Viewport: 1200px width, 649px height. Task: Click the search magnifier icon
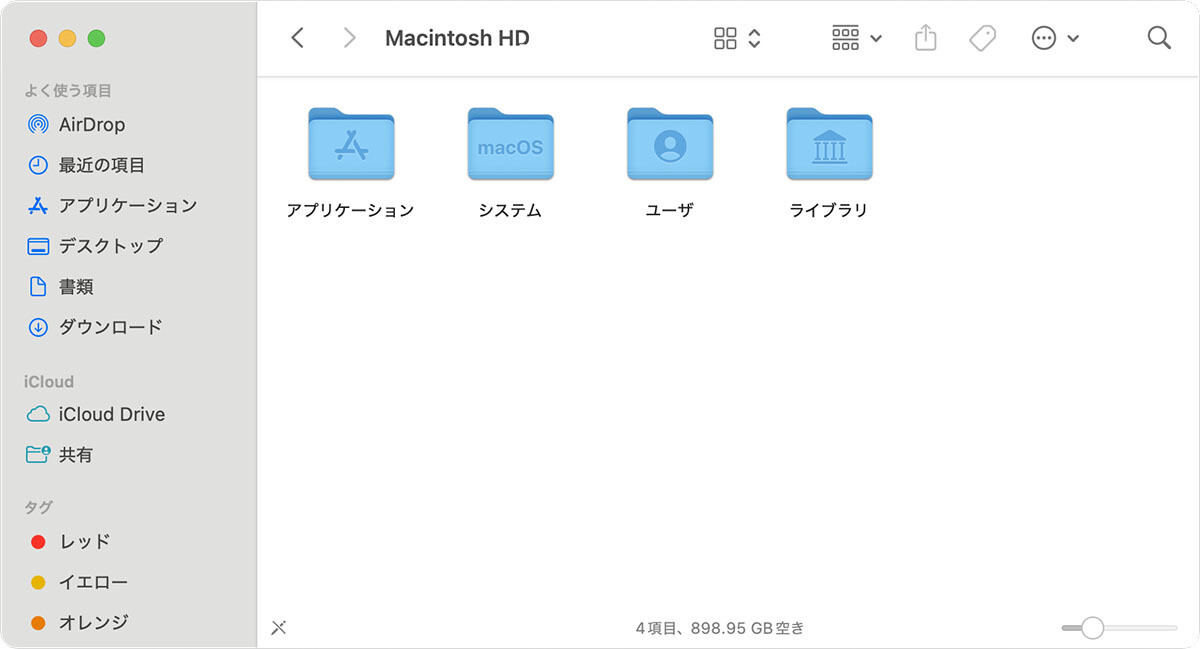point(1159,38)
